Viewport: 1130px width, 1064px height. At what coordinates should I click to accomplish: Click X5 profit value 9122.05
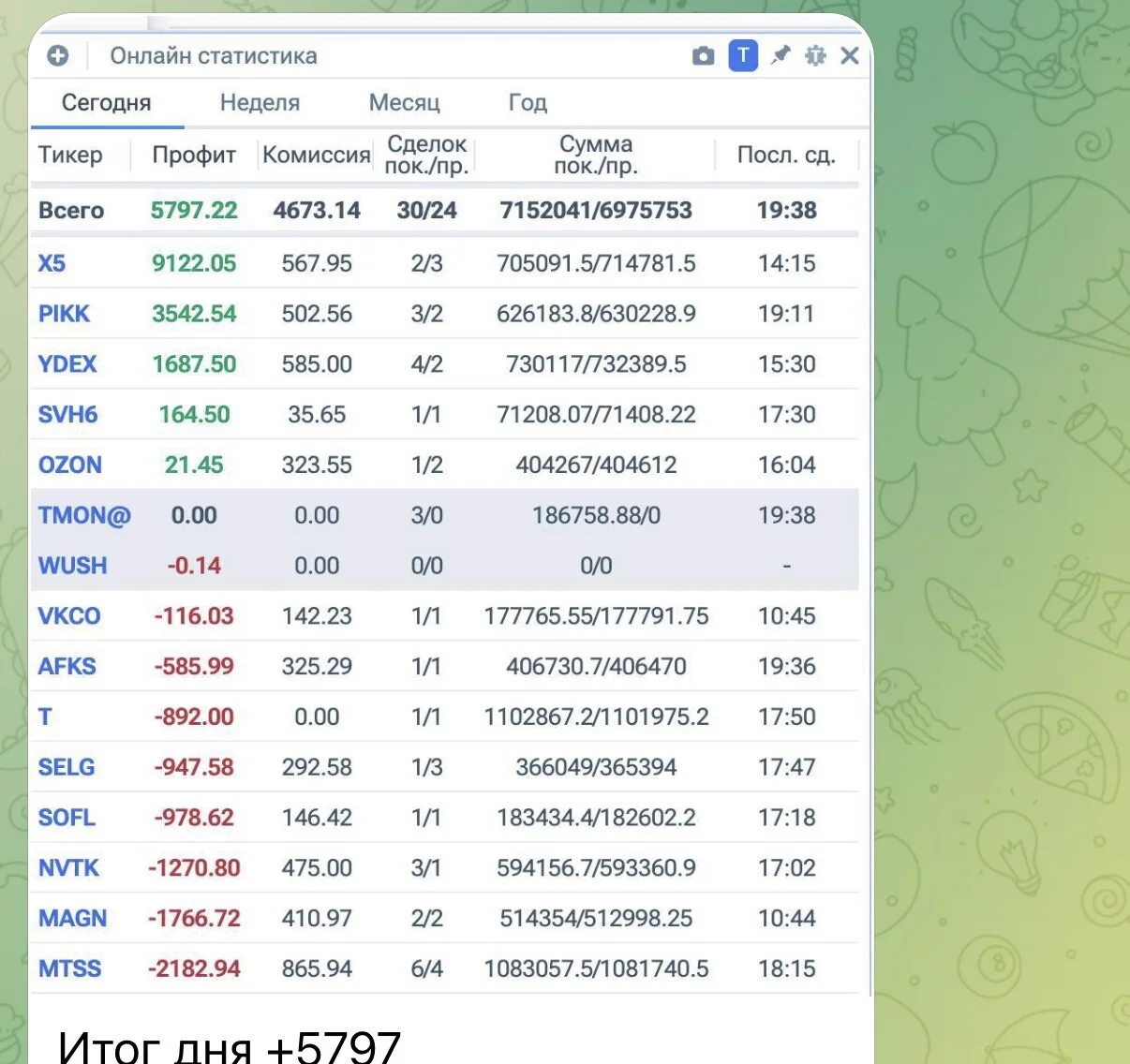(x=194, y=263)
